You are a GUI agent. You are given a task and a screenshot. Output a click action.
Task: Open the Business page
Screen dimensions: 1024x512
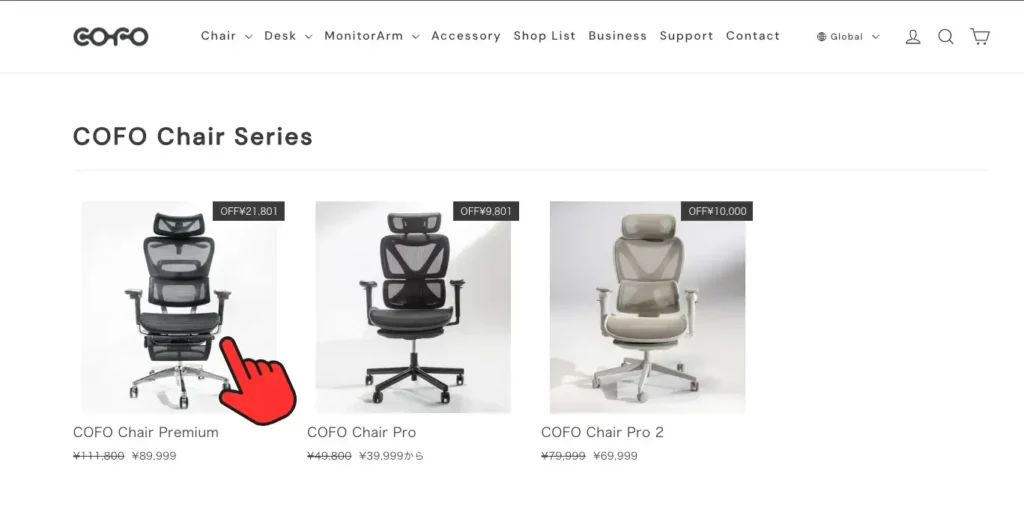(x=617, y=36)
